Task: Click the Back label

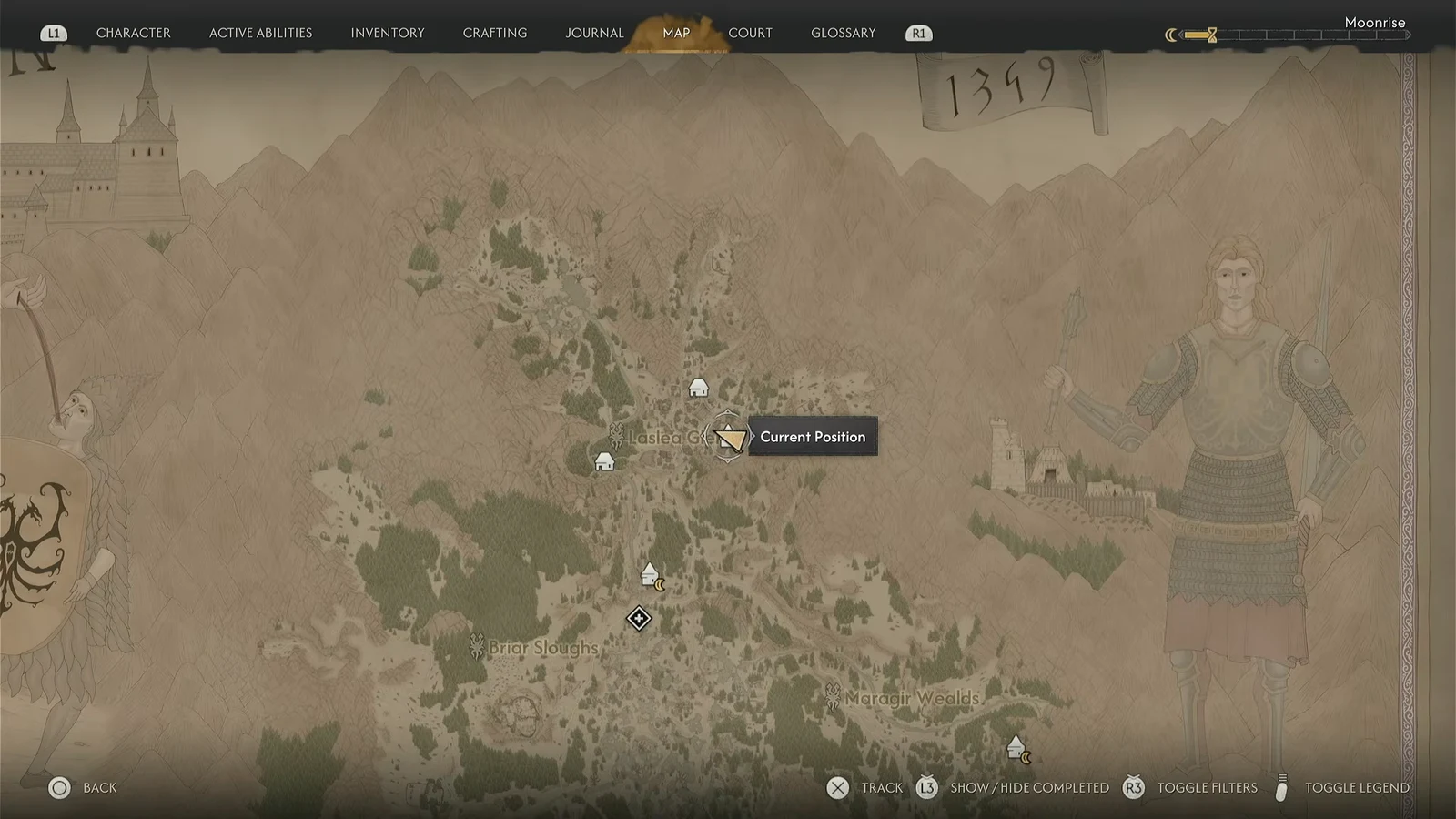Action: [100, 788]
